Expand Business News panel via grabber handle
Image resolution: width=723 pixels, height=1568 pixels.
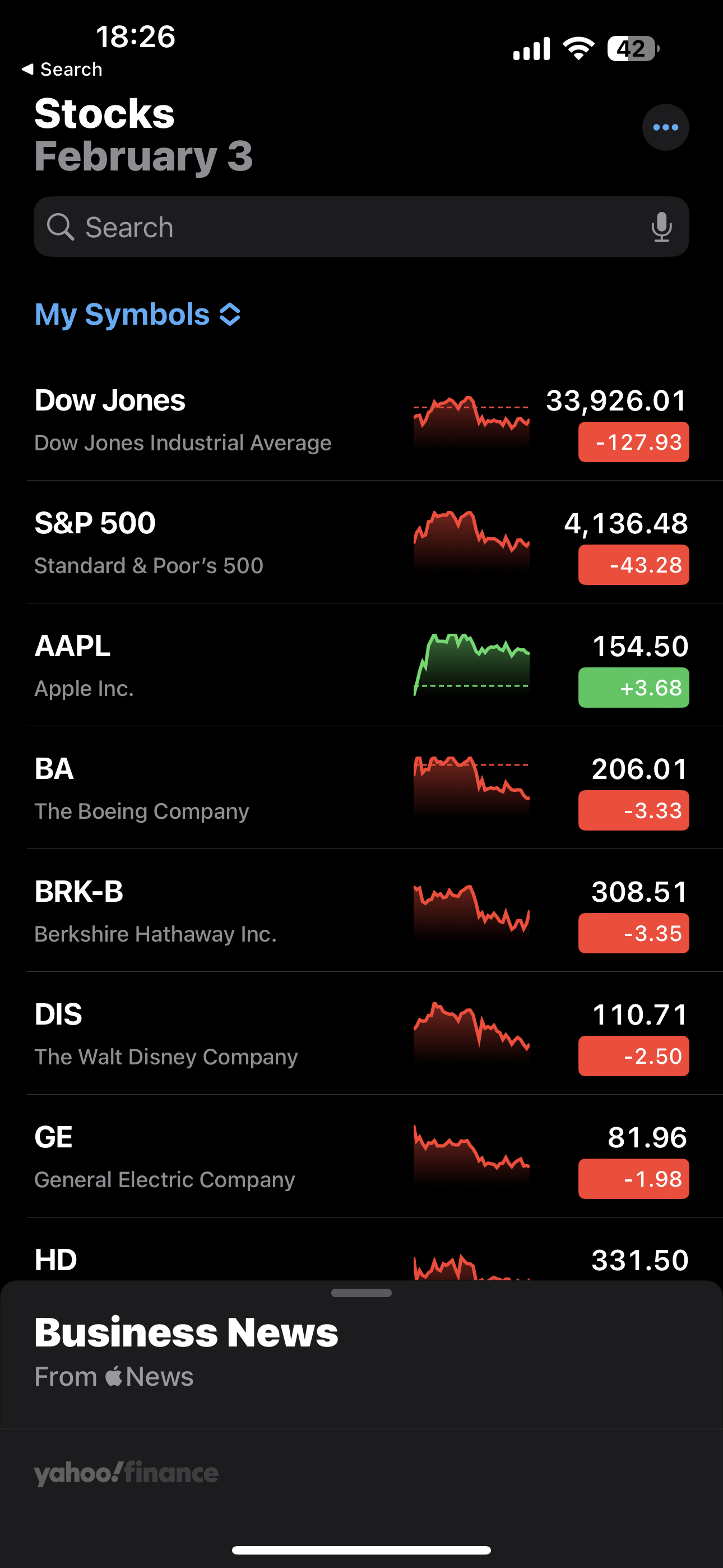tap(361, 1293)
